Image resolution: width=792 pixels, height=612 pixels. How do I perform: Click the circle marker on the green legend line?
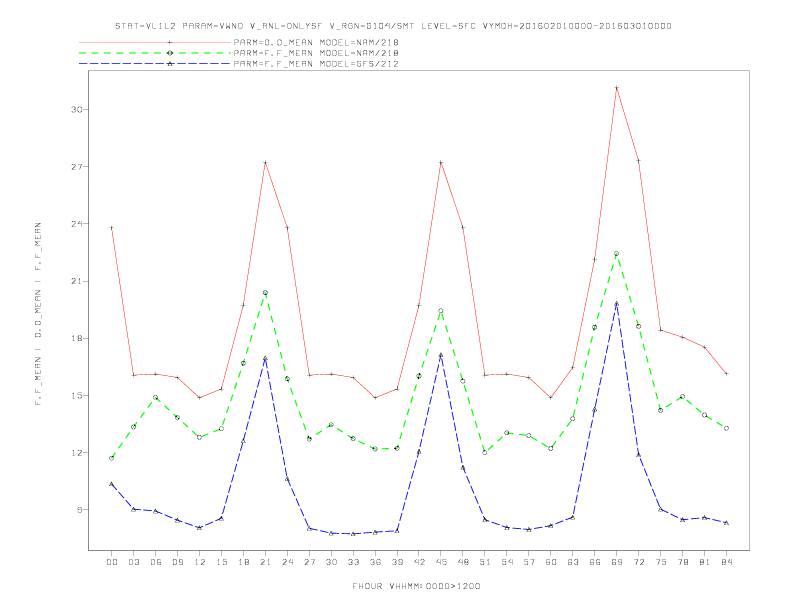pos(170,53)
